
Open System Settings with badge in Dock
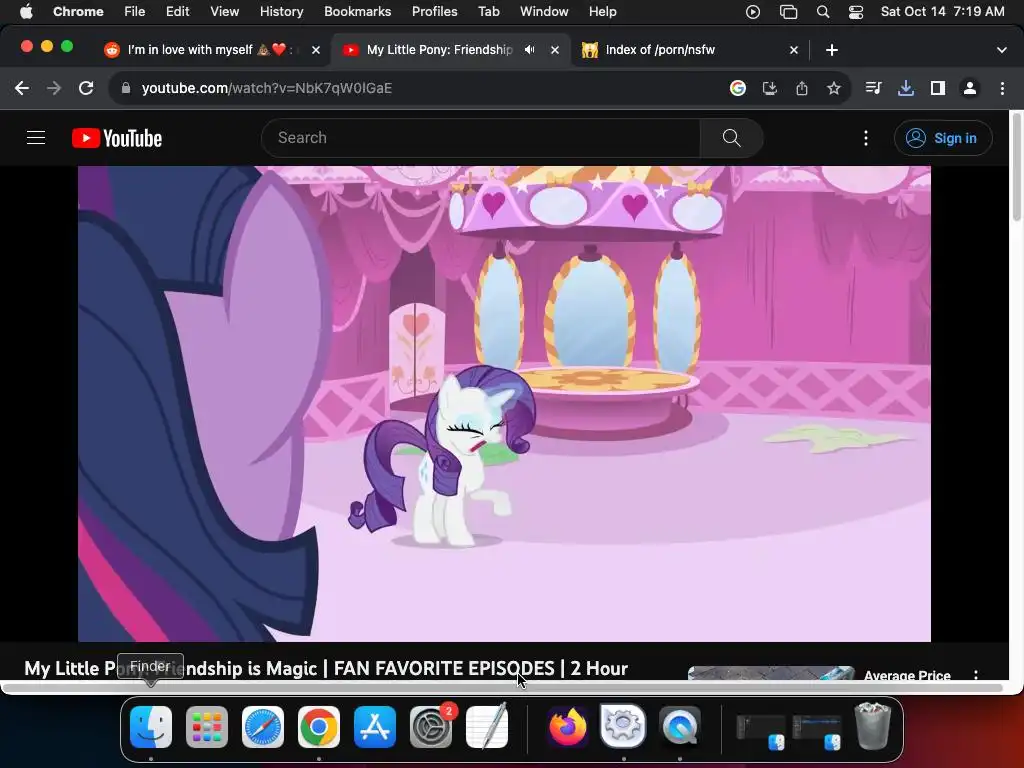pyautogui.click(x=431, y=727)
